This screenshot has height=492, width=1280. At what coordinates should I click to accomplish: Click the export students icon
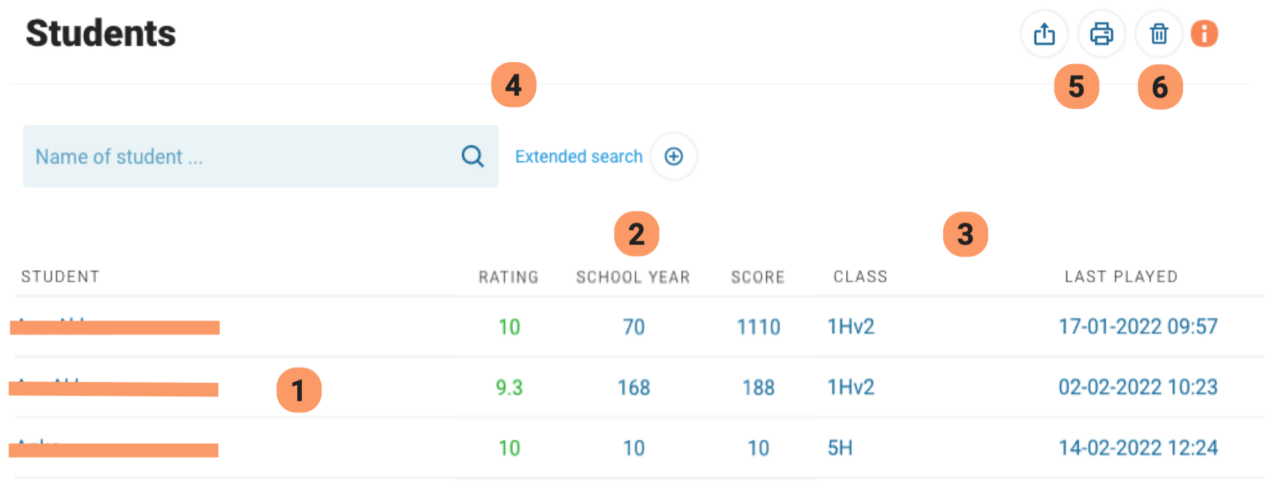tap(1044, 34)
